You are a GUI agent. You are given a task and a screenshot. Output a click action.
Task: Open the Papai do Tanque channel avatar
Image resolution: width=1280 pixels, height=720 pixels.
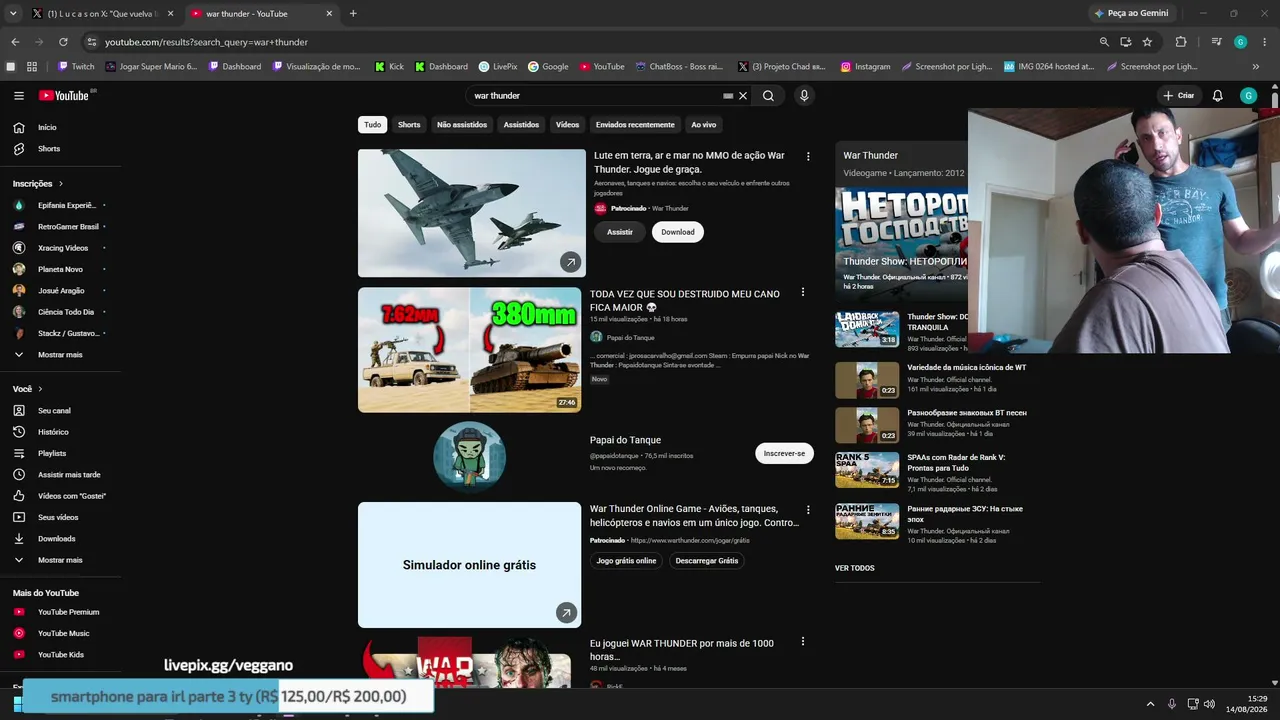click(x=469, y=457)
